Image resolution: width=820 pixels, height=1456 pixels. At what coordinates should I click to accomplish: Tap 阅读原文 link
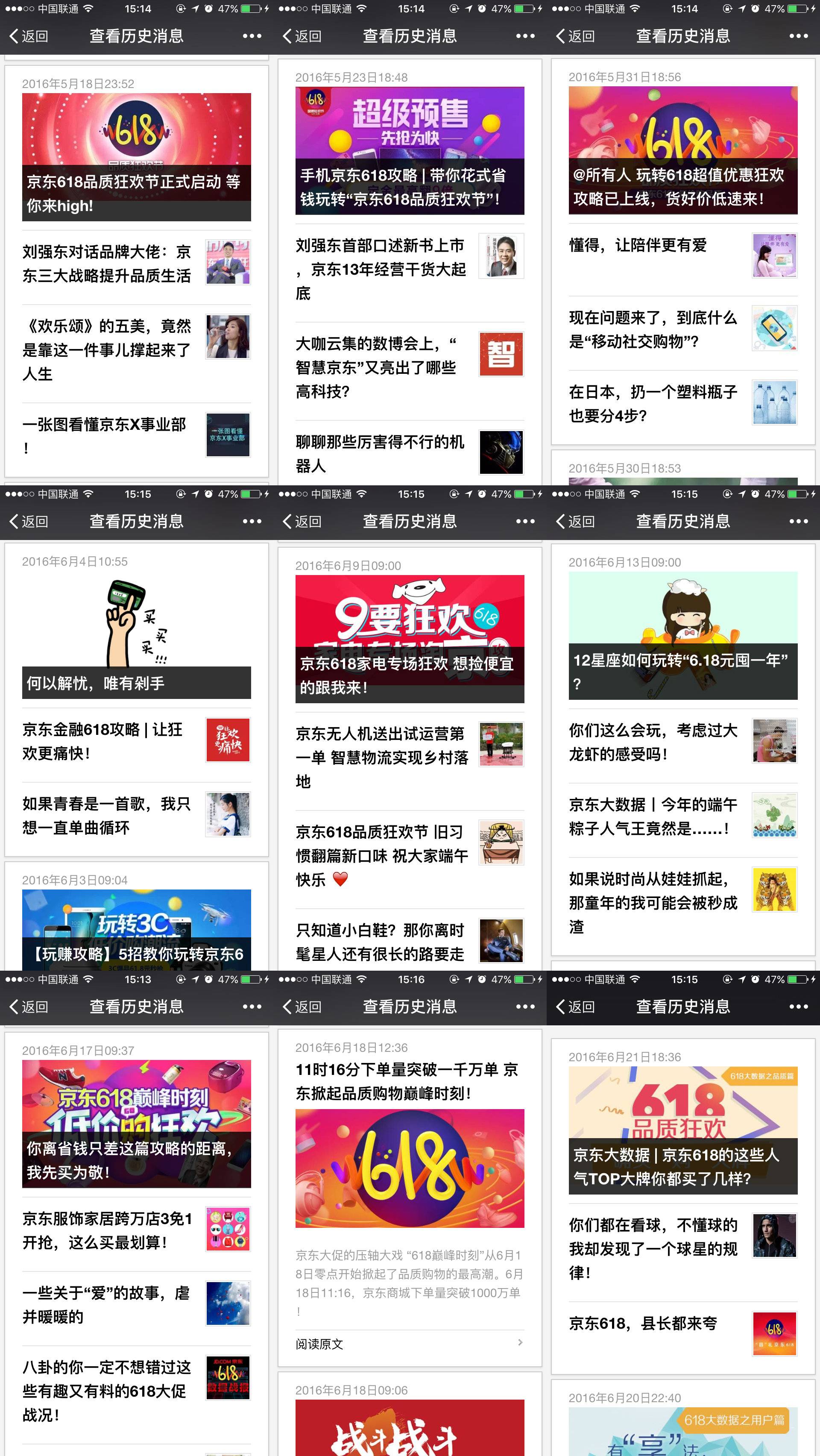point(319,1344)
